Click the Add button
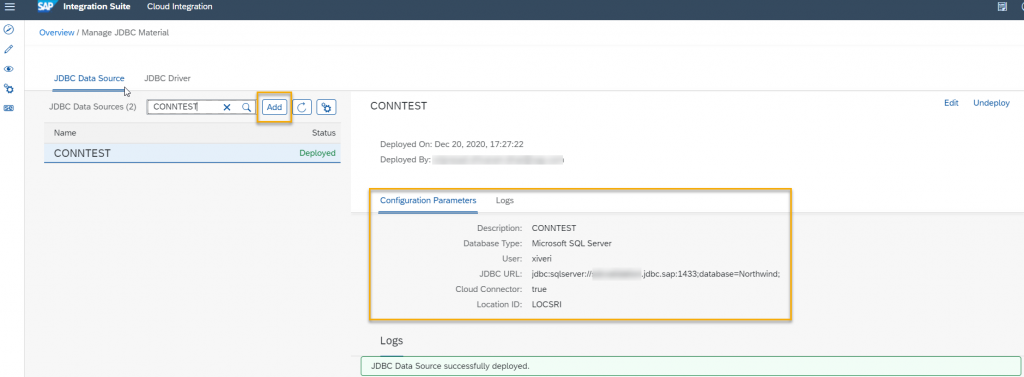 tap(274, 107)
